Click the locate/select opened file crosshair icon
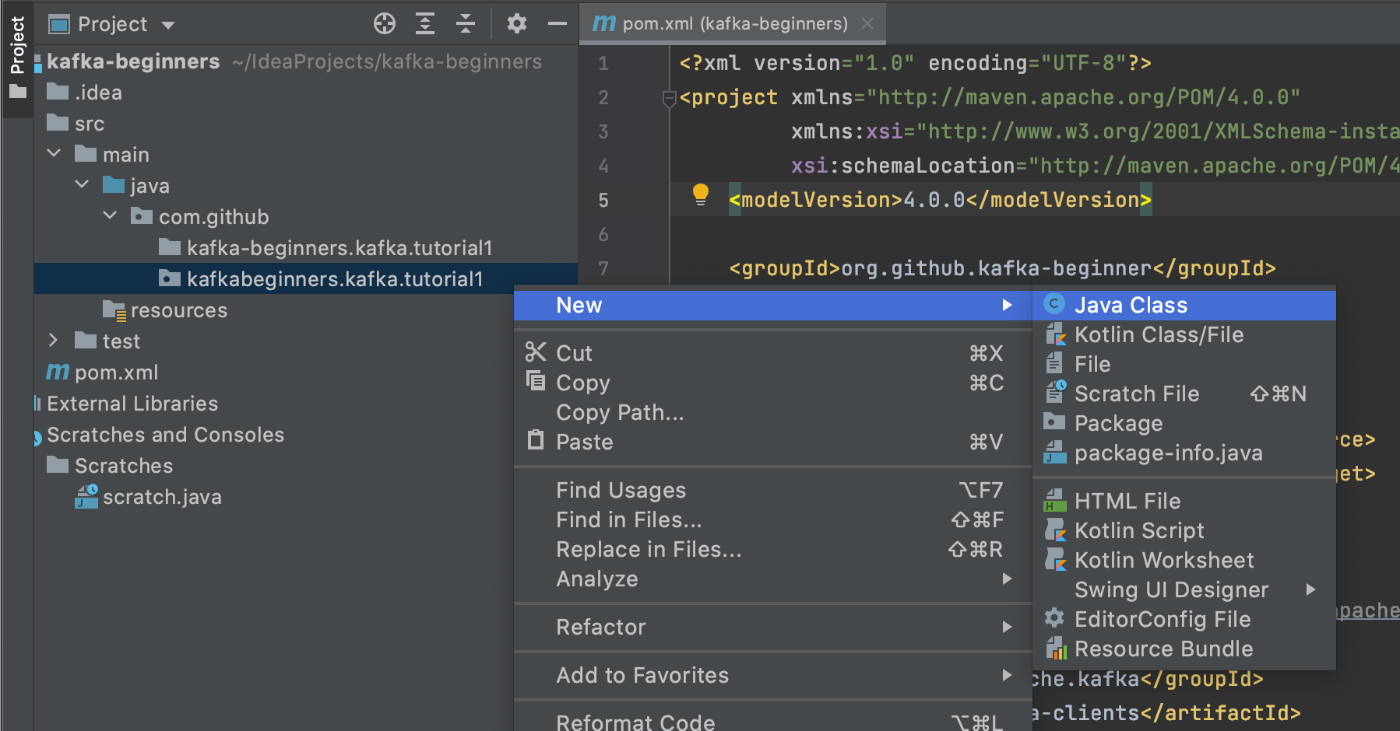Image resolution: width=1400 pixels, height=731 pixels. pos(385,24)
